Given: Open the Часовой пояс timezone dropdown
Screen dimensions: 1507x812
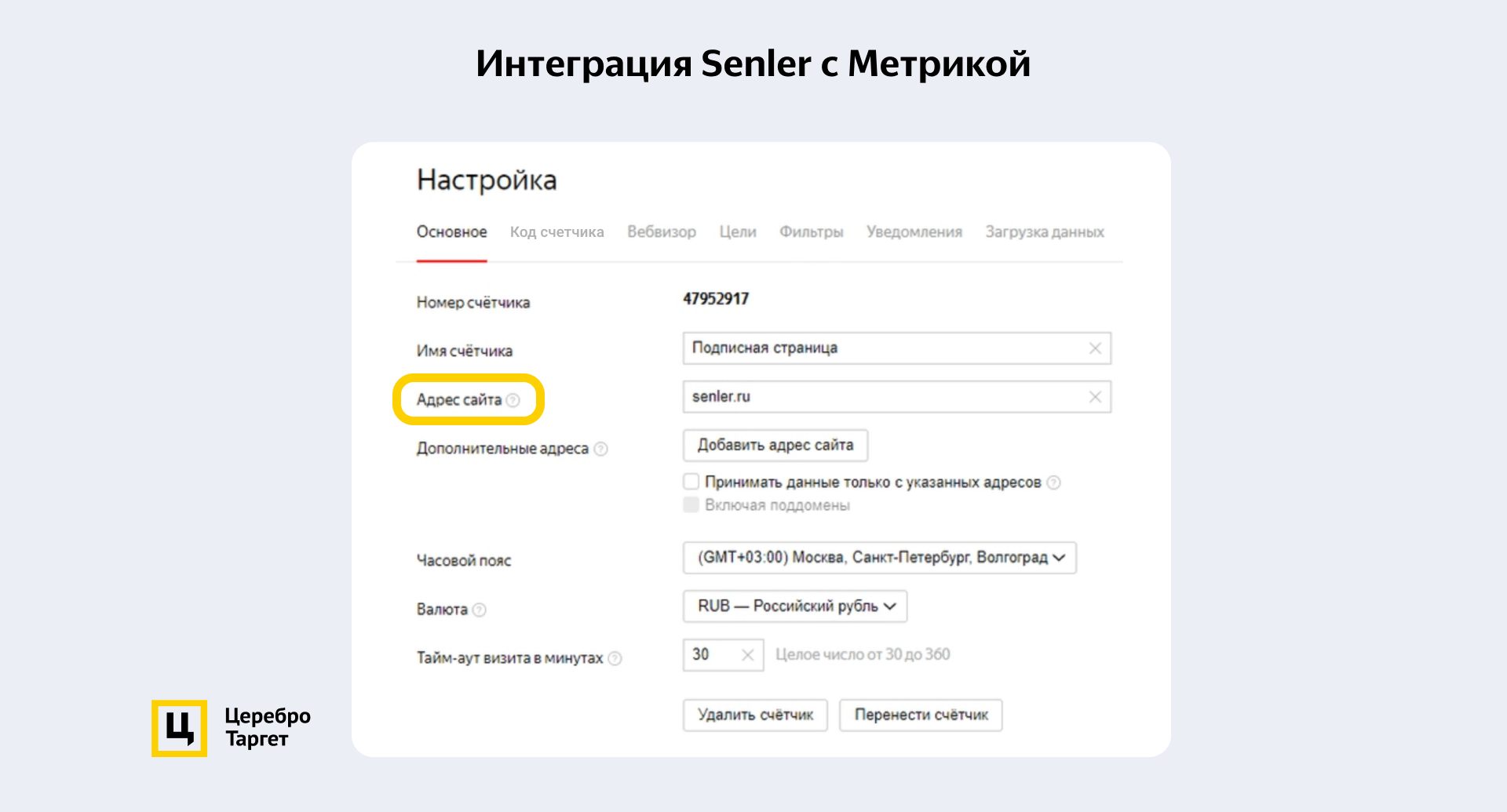Looking at the screenshot, I should click(880, 558).
